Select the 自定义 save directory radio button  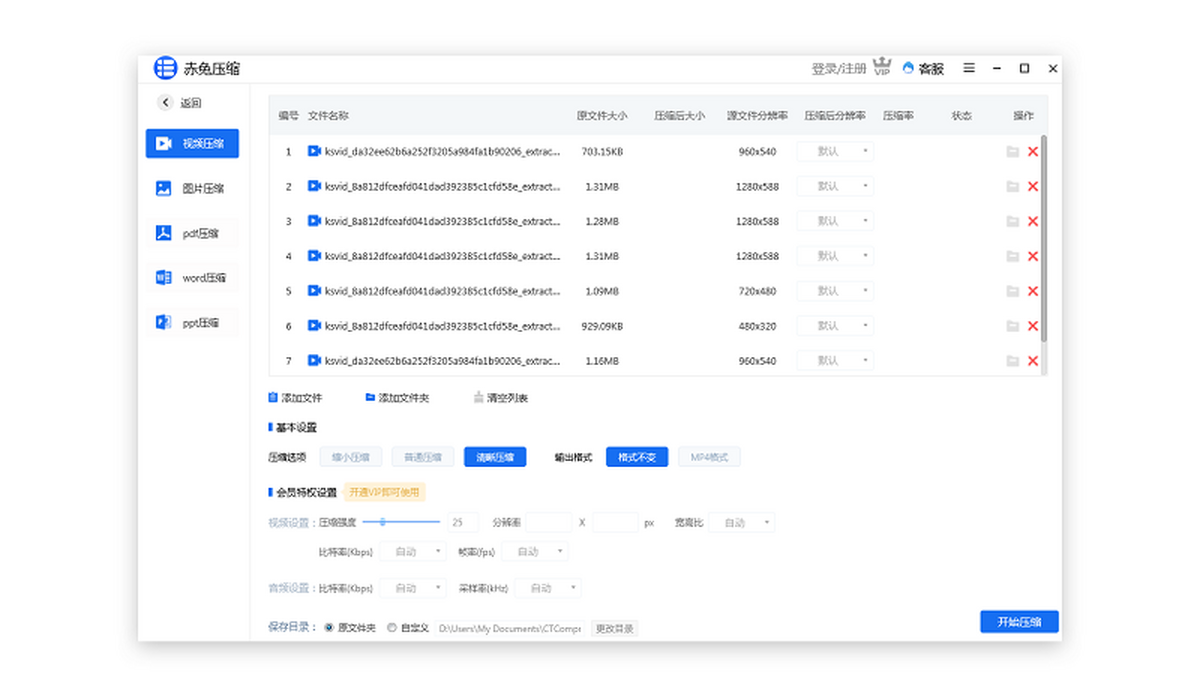click(391, 628)
